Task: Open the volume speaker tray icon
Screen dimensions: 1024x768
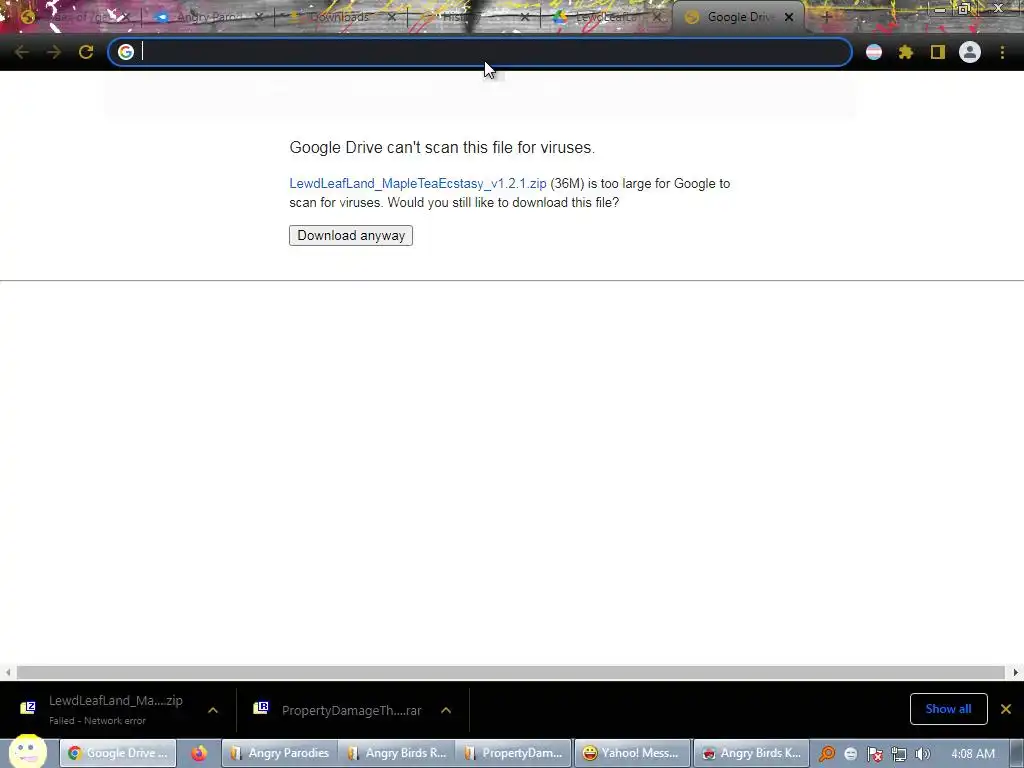Action: [922, 754]
